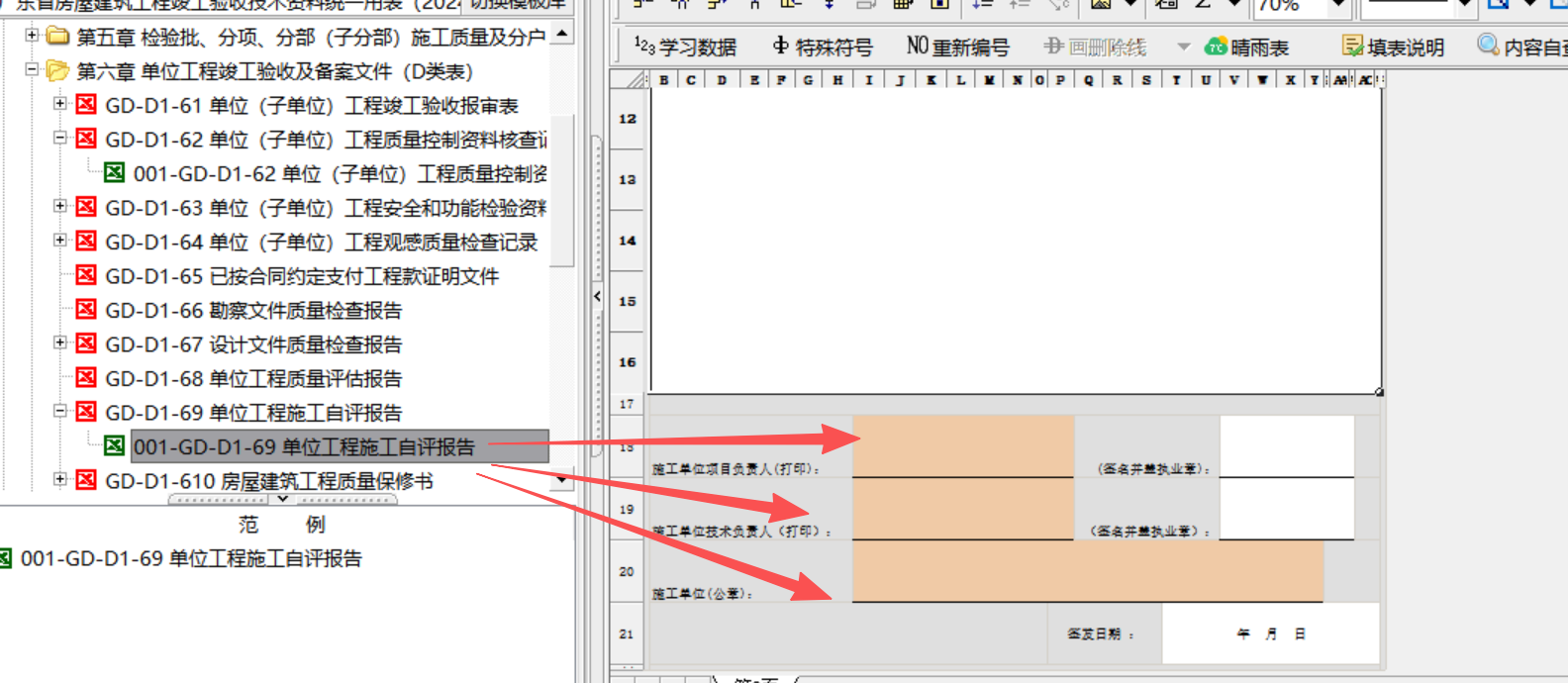Click the large white text area in rows 12-16
Viewport: 1568px width, 683px height.
[1016, 241]
